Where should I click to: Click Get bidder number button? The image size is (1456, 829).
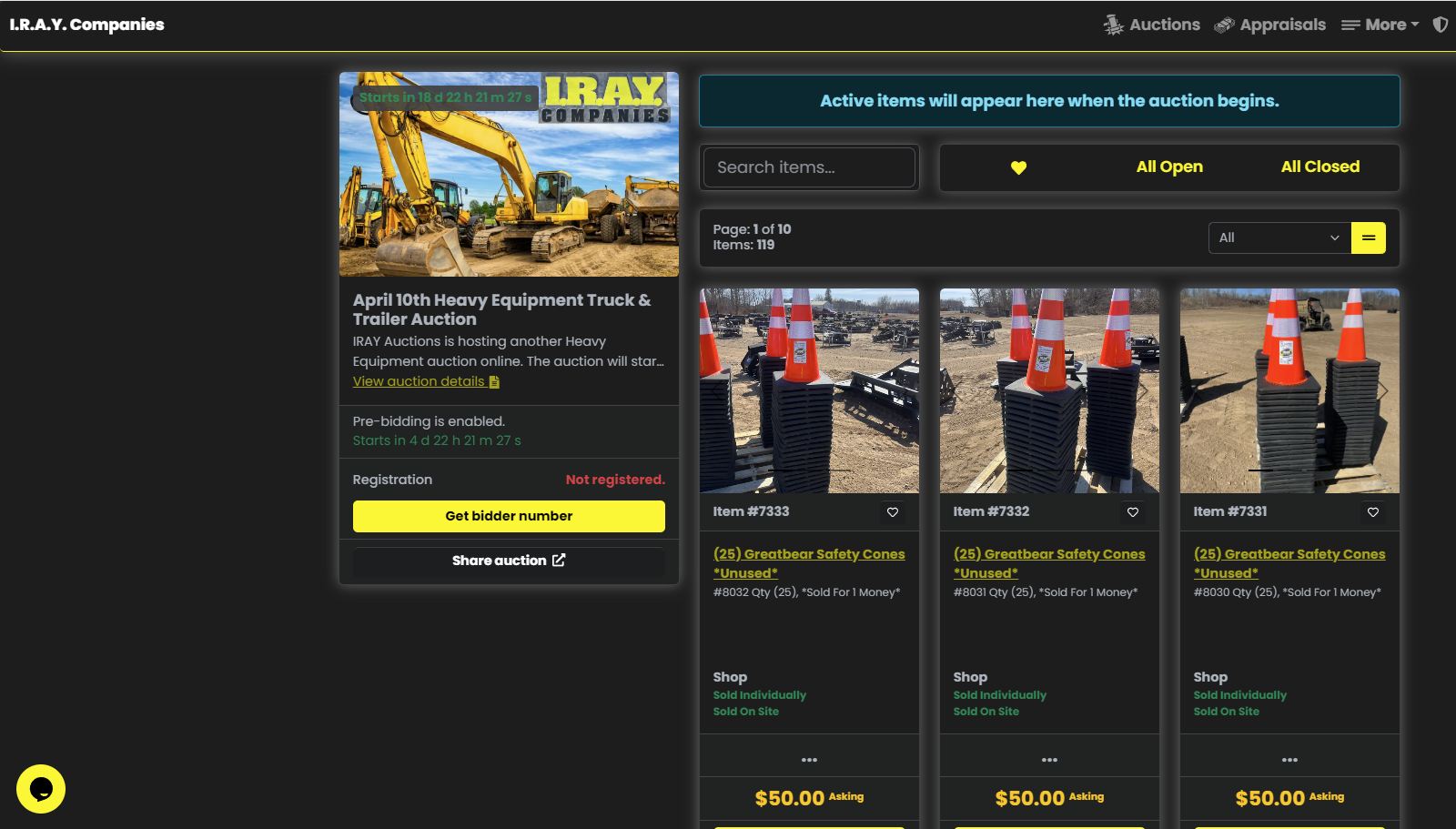[x=509, y=516]
